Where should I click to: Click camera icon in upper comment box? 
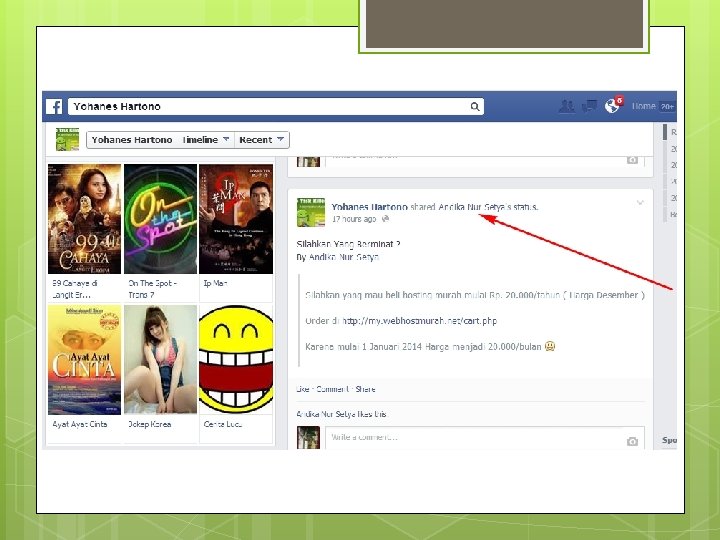632,160
